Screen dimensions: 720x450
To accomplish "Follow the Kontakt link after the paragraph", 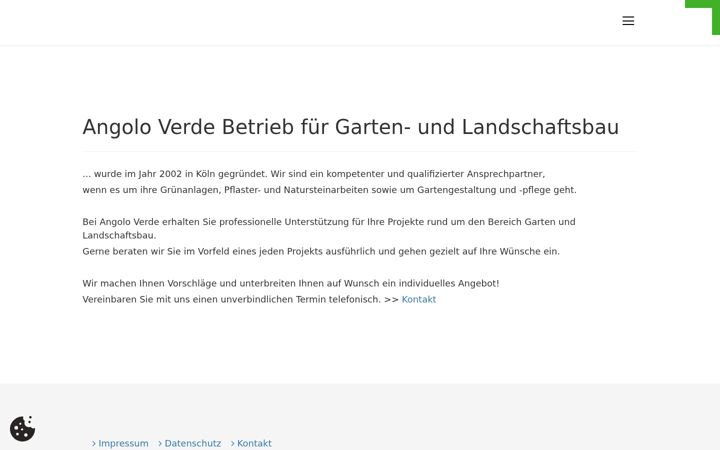I will (419, 299).
